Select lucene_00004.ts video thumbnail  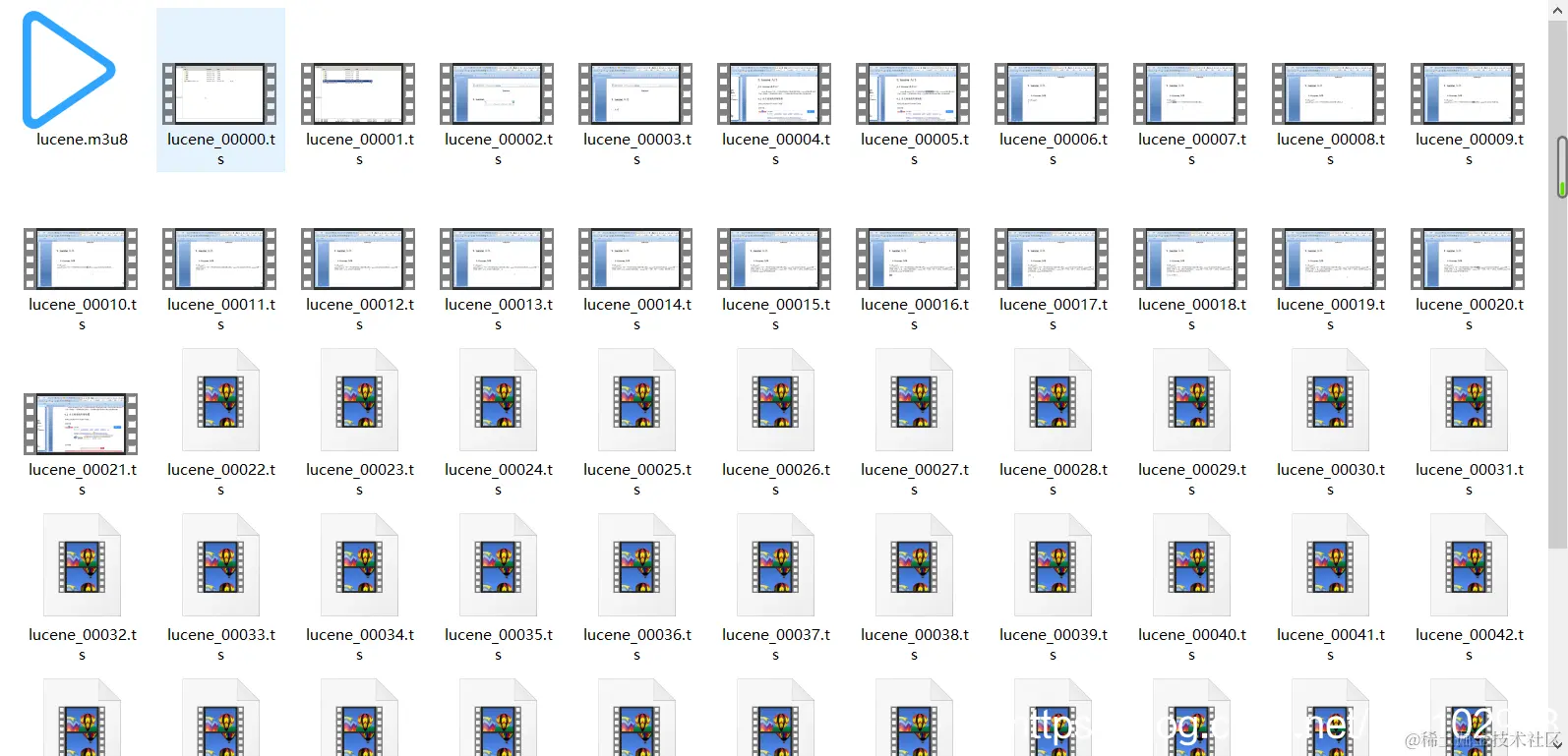point(774,94)
